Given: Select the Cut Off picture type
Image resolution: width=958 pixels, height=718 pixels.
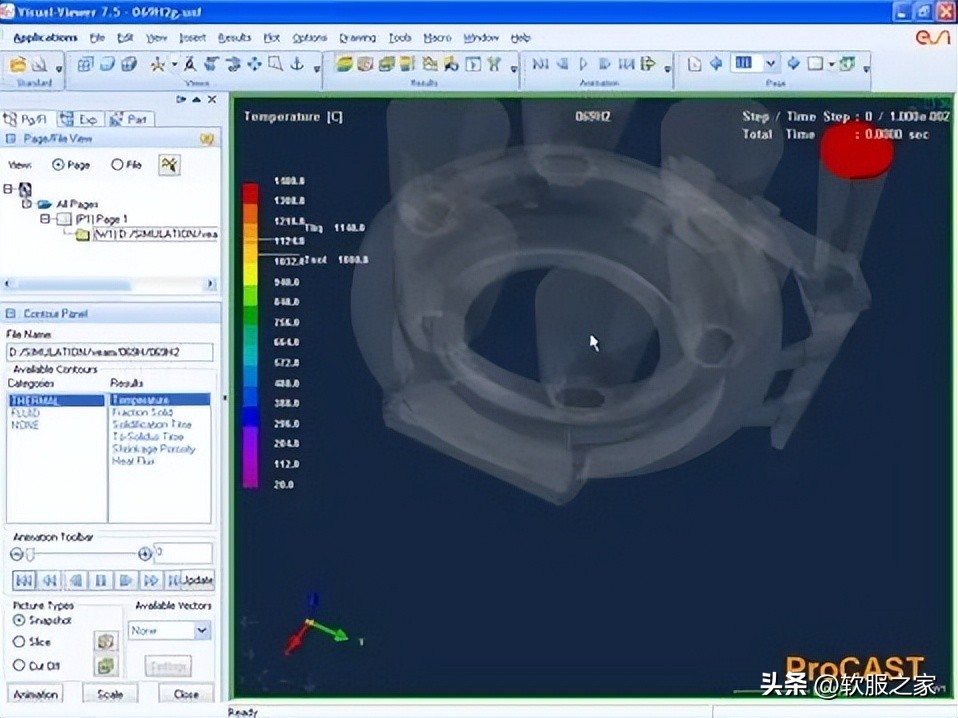Looking at the screenshot, I should click(20, 665).
